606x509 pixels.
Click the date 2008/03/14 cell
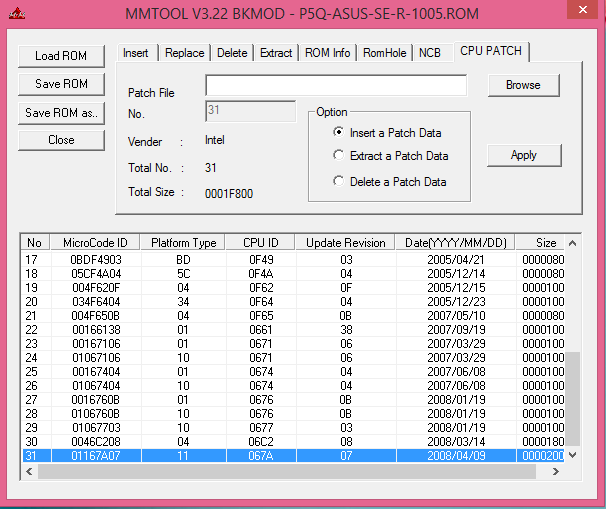point(456,441)
